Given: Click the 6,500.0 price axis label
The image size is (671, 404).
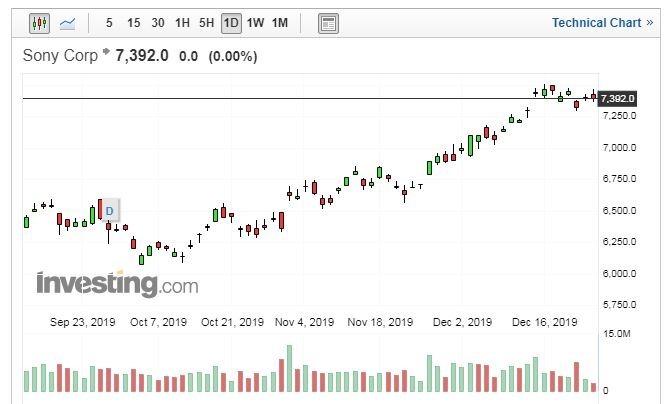Looking at the screenshot, I should (619, 211).
